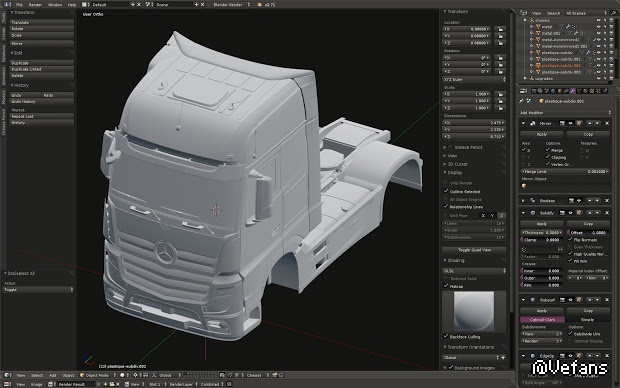Disable Backface Culling checkbox
The width and height of the screenshot is (620, 388).
tap(446, 337)
